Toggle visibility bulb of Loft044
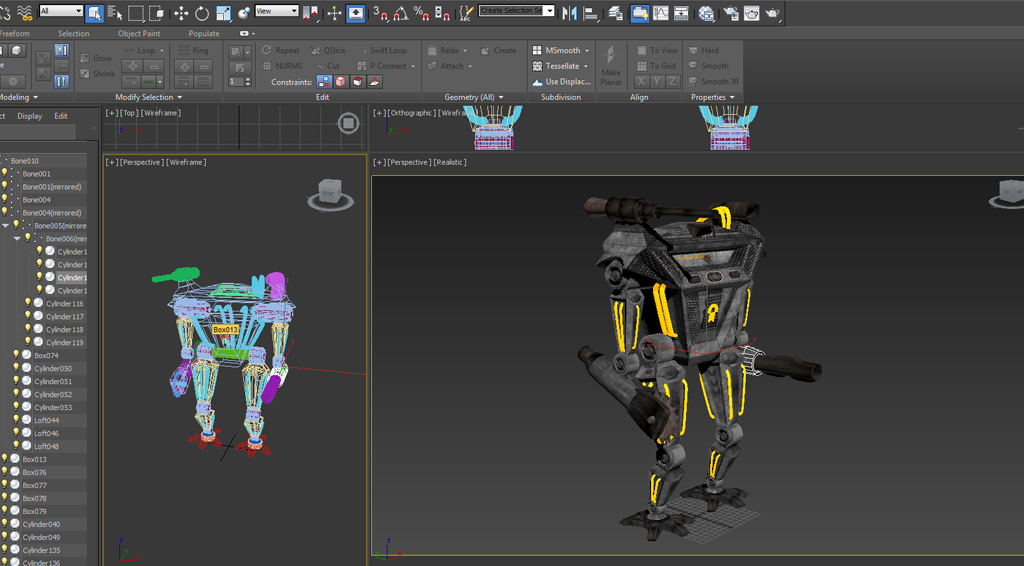Viewport: 1024px width, 566px height. 16,420
